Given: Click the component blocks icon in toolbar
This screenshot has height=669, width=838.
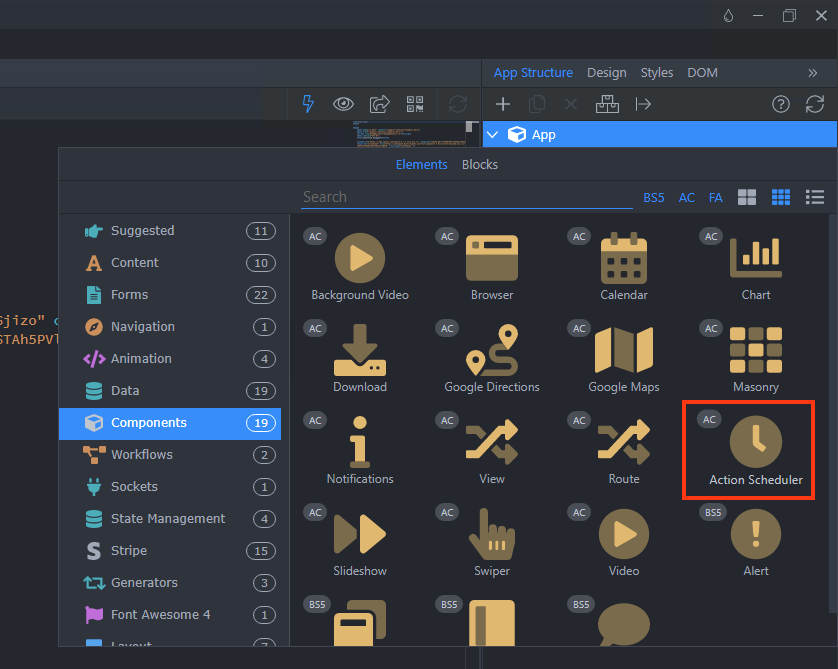Looking at the screenshot, I should pos(607,104).
